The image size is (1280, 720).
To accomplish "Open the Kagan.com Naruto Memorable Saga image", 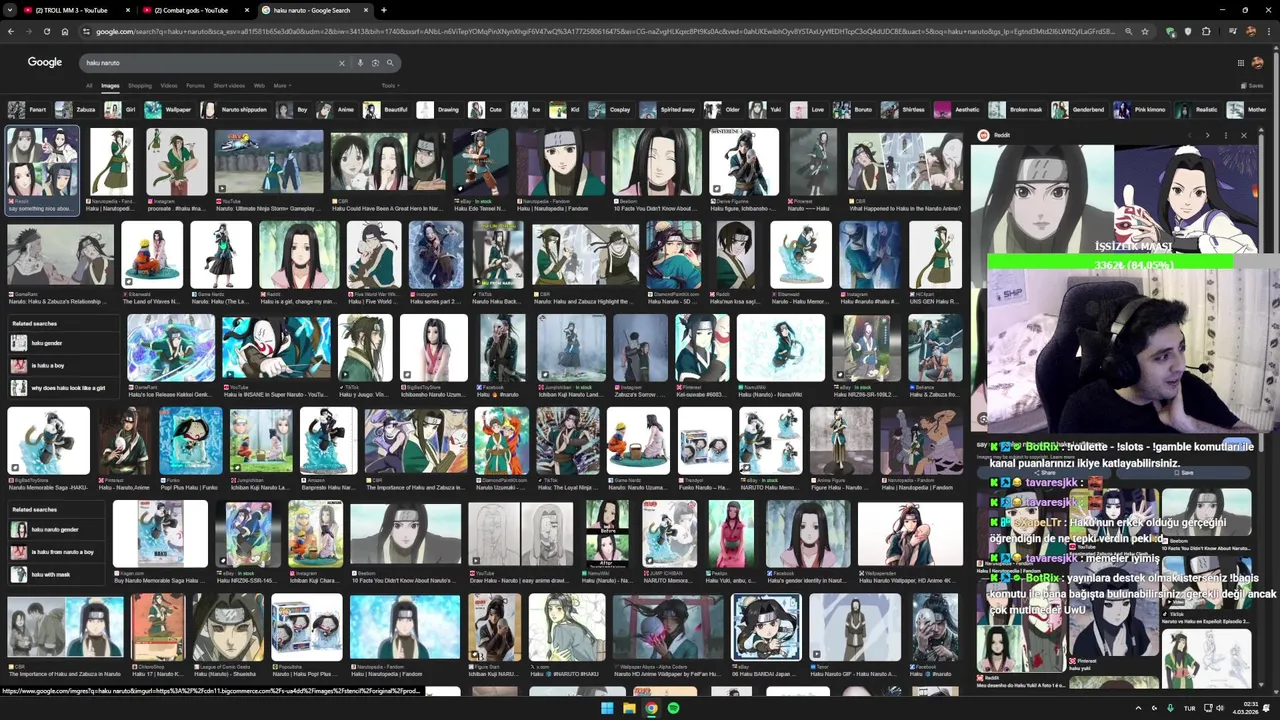I will coord(160,533).
